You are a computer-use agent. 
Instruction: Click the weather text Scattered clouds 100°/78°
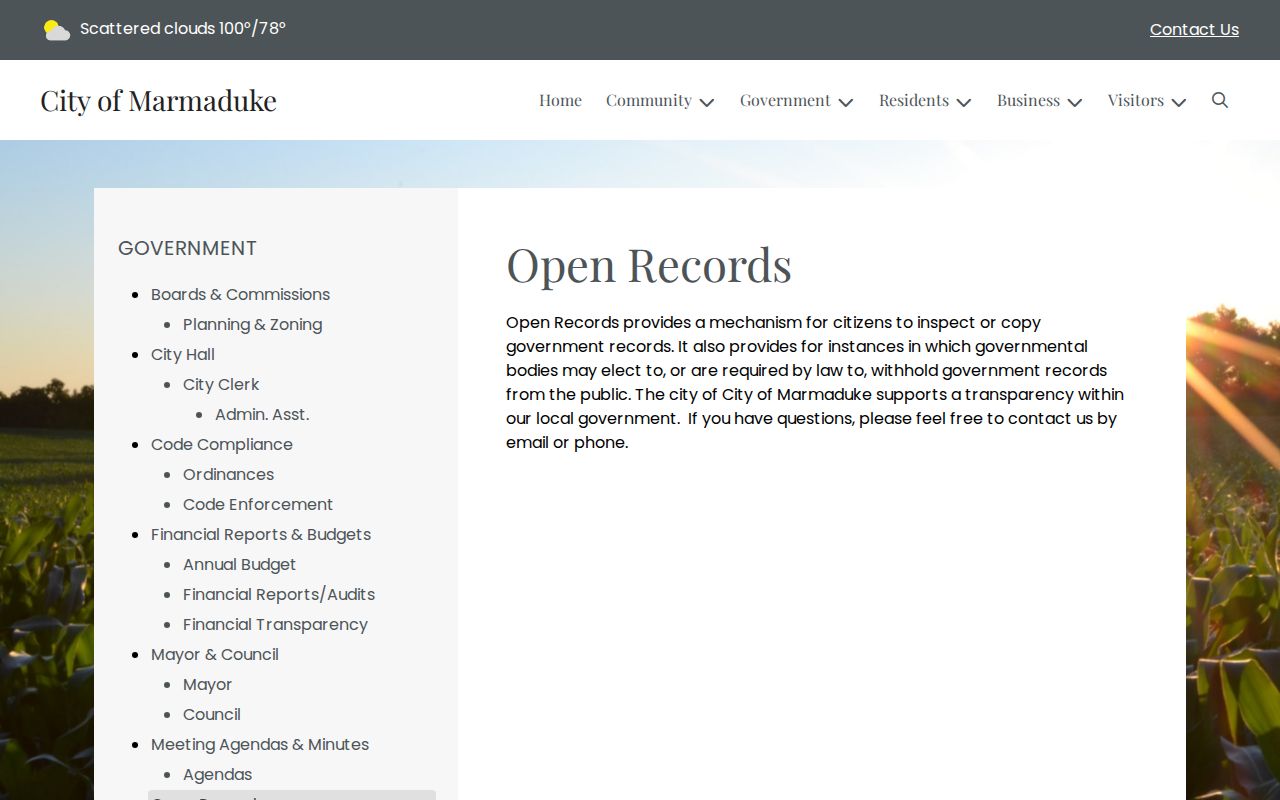(183, 28)
